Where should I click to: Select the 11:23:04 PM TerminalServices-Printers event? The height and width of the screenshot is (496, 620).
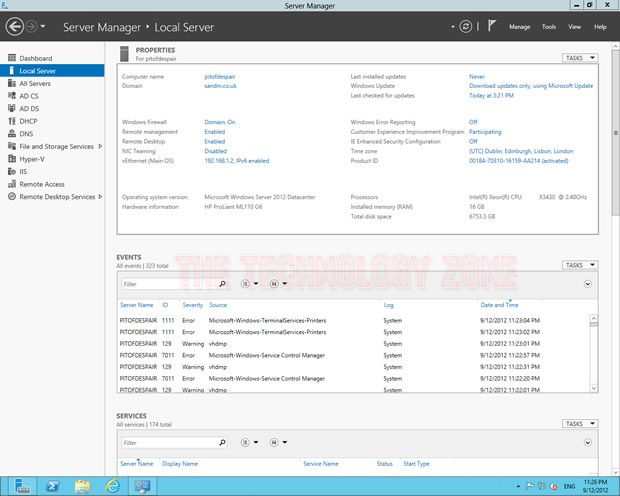[353, 320]
